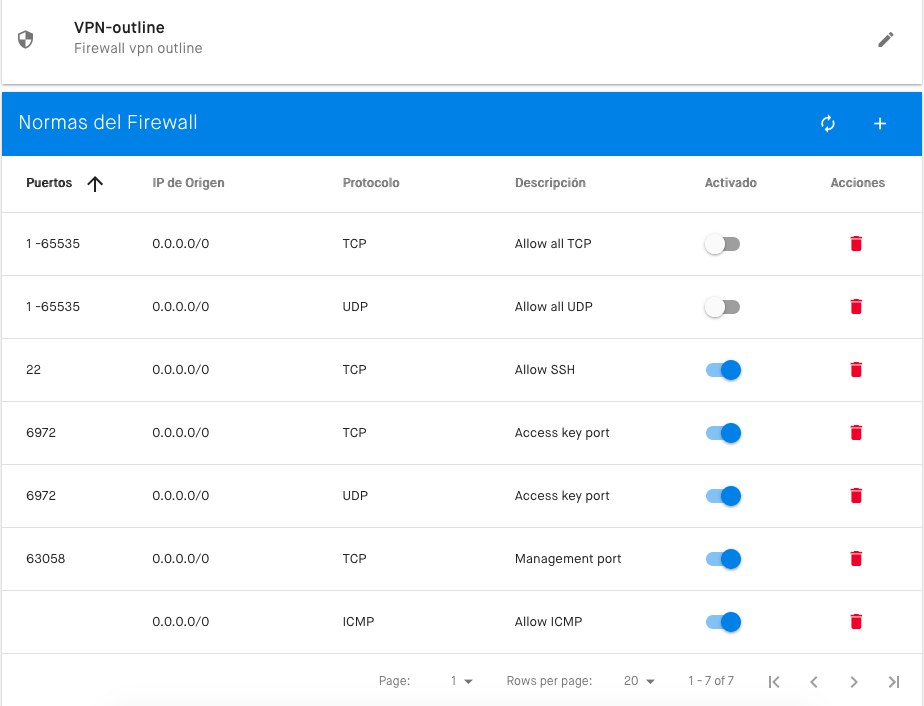The height and width of the screenshot is (706, 924).
Task: Delete the Allow ICMP rule
Action: tap(856, 622)
